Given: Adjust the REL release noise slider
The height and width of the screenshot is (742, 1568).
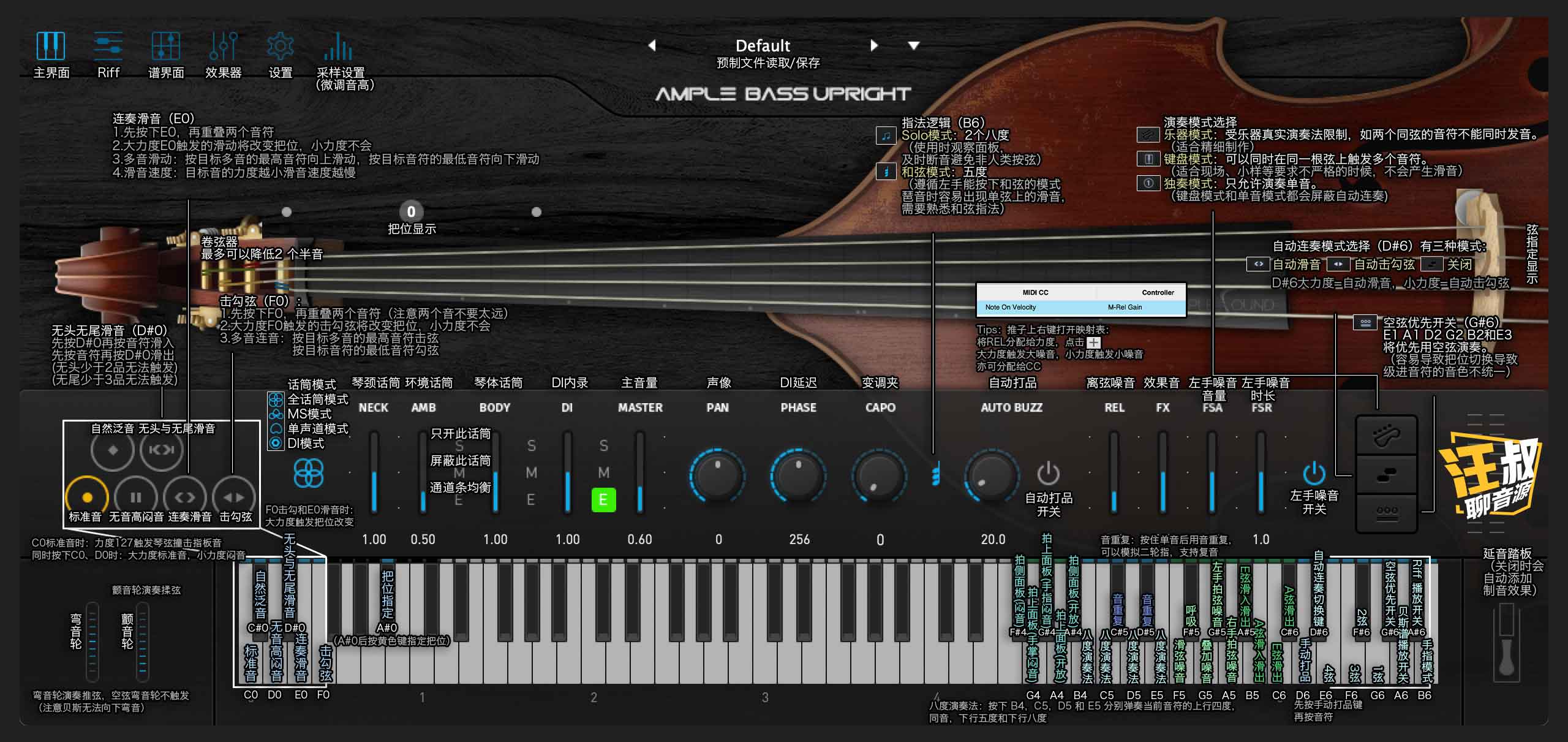Looking at the screenshot, I should [x=1114, y=472].
